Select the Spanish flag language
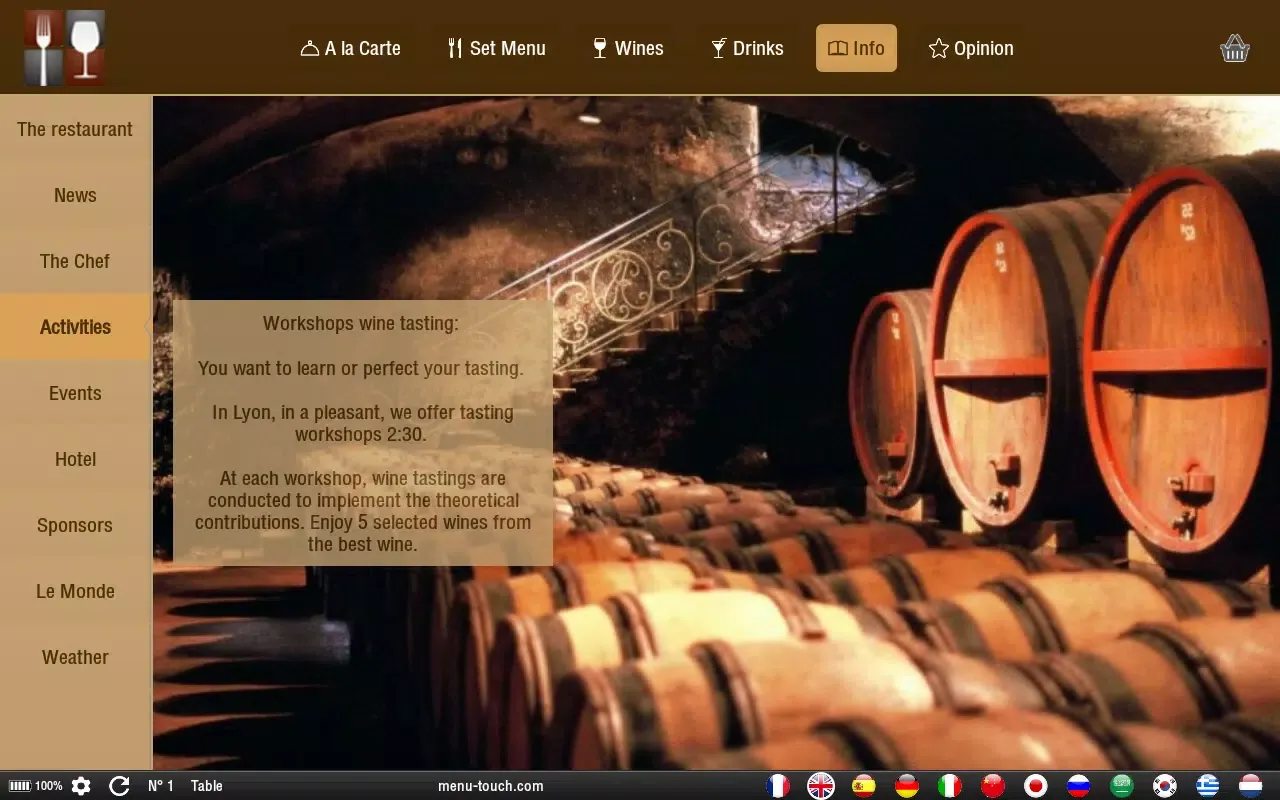This screenshot has height=800, width=1280. pyautogui.click(x=864, y=786)
